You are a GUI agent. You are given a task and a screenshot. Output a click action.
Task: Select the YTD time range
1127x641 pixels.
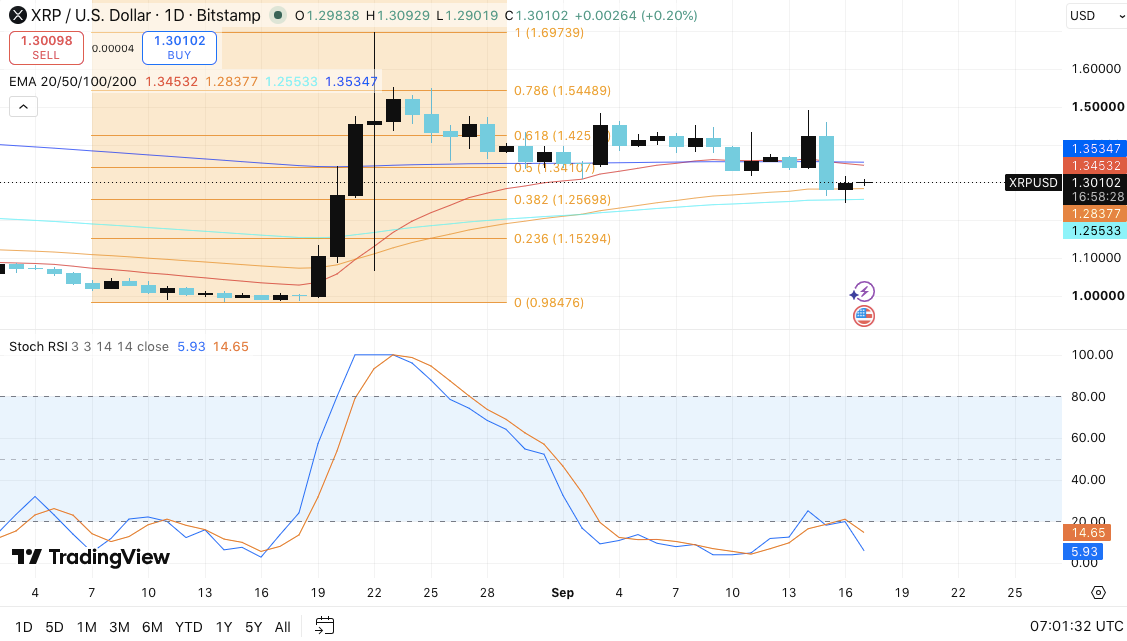pyautogui.click(x=188, y=627)
